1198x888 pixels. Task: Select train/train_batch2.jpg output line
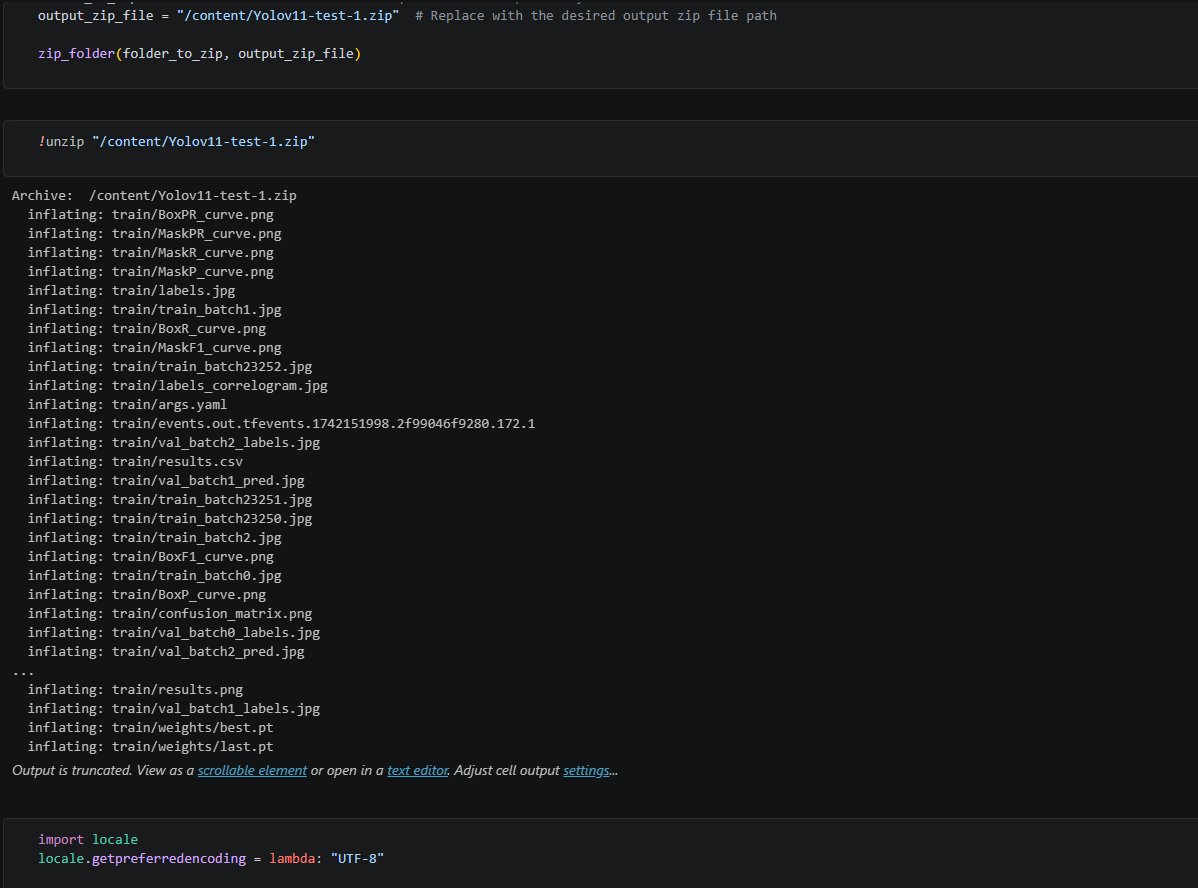coord(154,538)
